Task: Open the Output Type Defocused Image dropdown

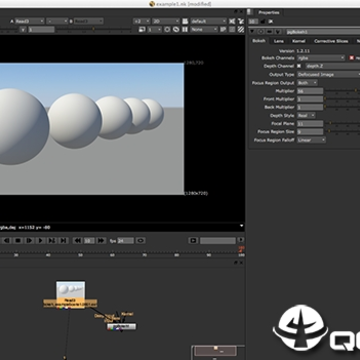Action: (x=329, y=74)
